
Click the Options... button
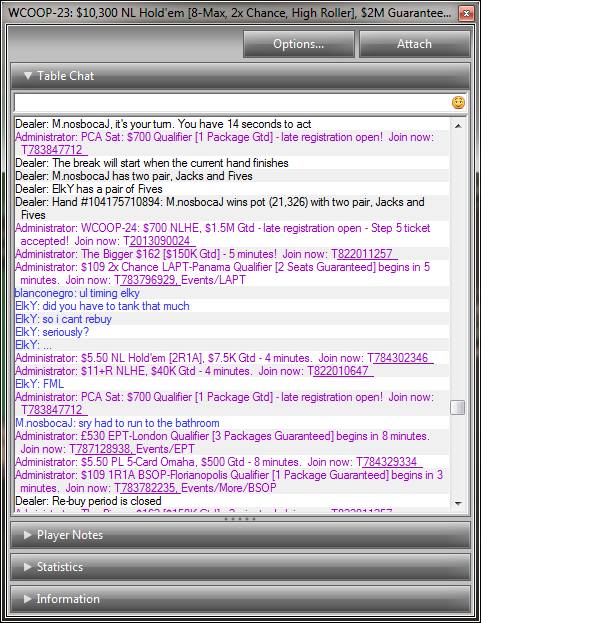pos(298,44)
